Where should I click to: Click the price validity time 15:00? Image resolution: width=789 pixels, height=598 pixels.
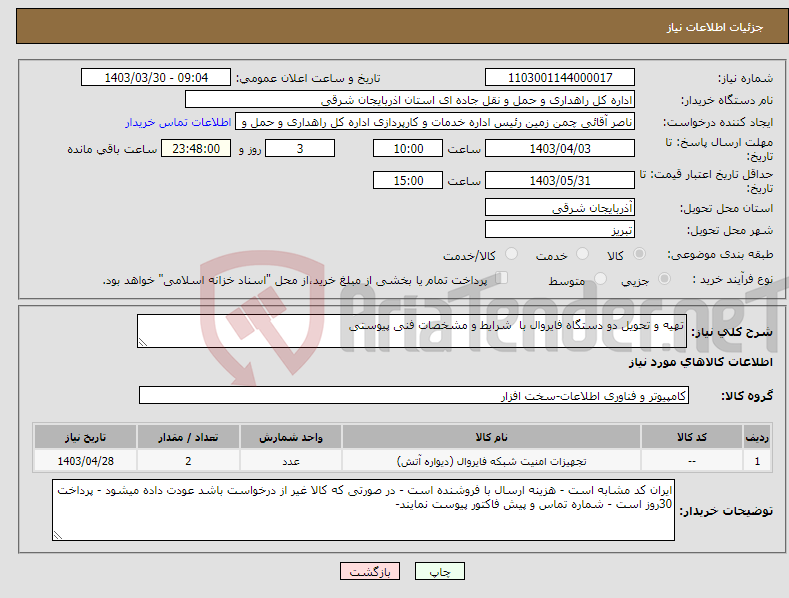click(x=408, y=180)
